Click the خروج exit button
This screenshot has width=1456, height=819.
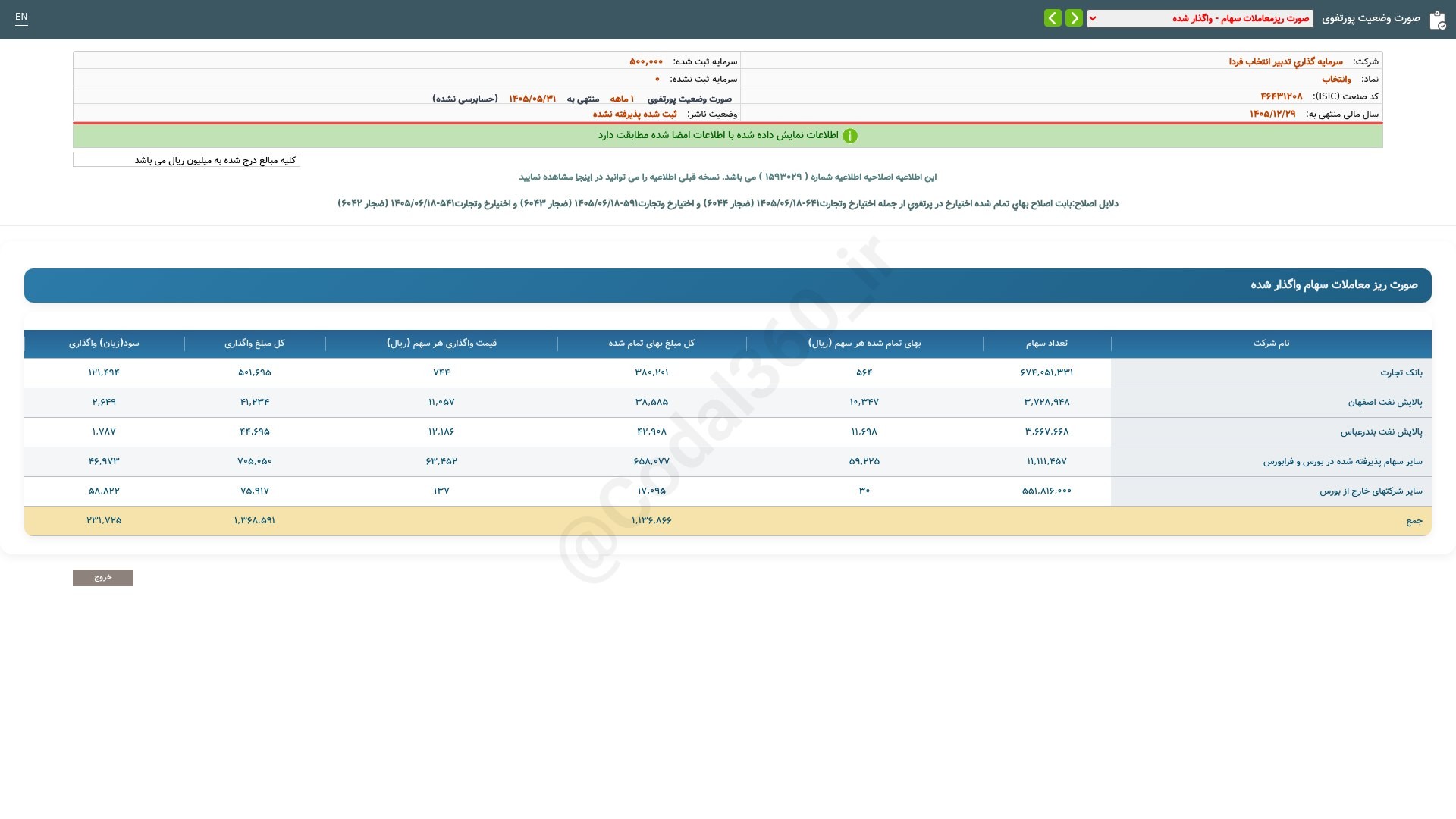103,578
